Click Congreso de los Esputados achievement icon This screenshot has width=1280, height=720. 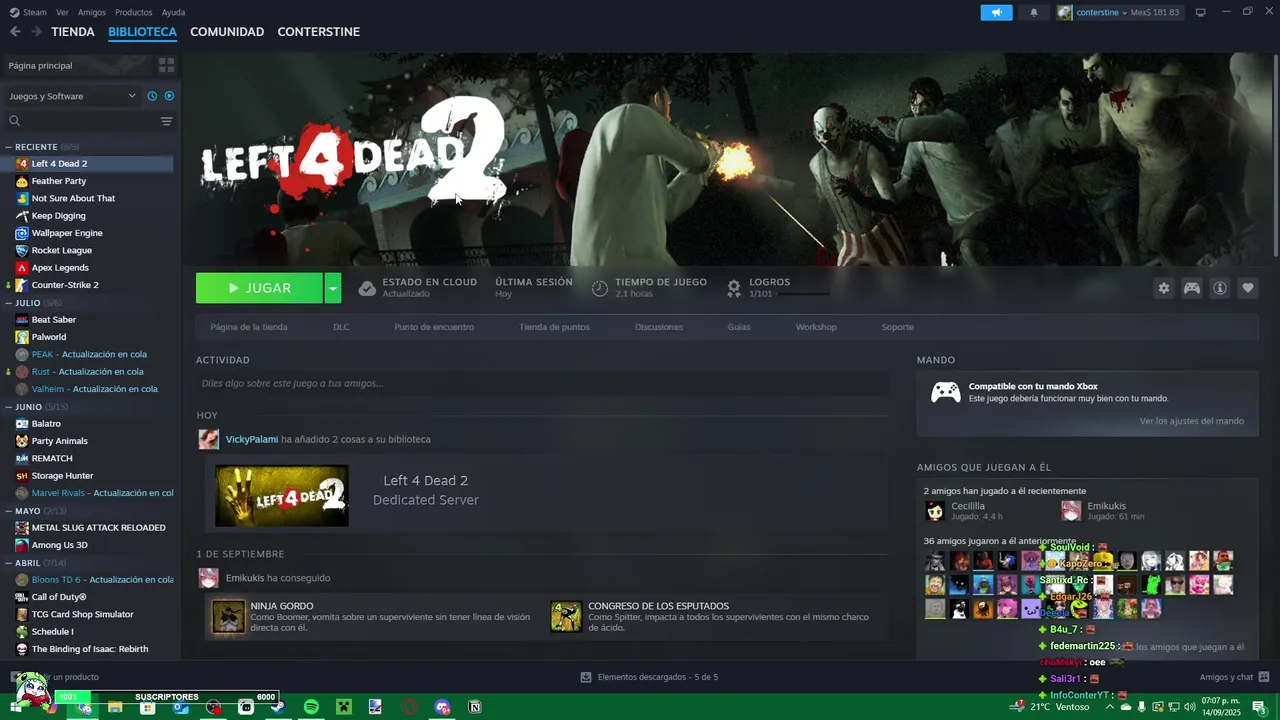tap(566, 616)
